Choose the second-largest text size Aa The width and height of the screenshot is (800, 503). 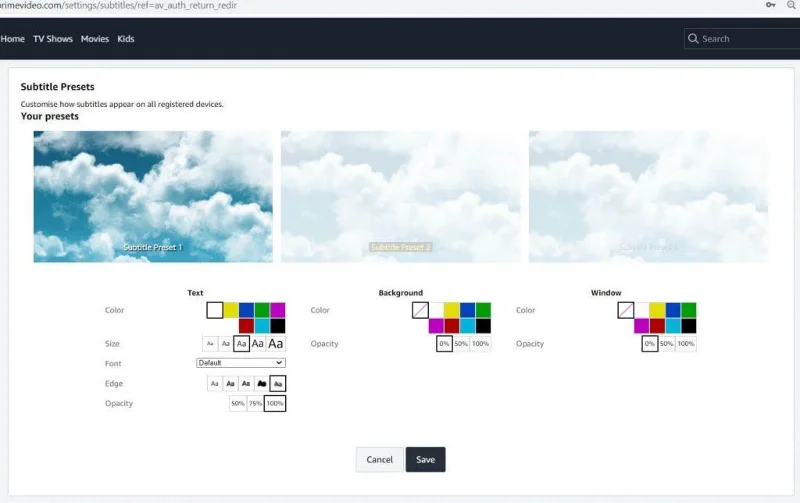pos(258,344)
